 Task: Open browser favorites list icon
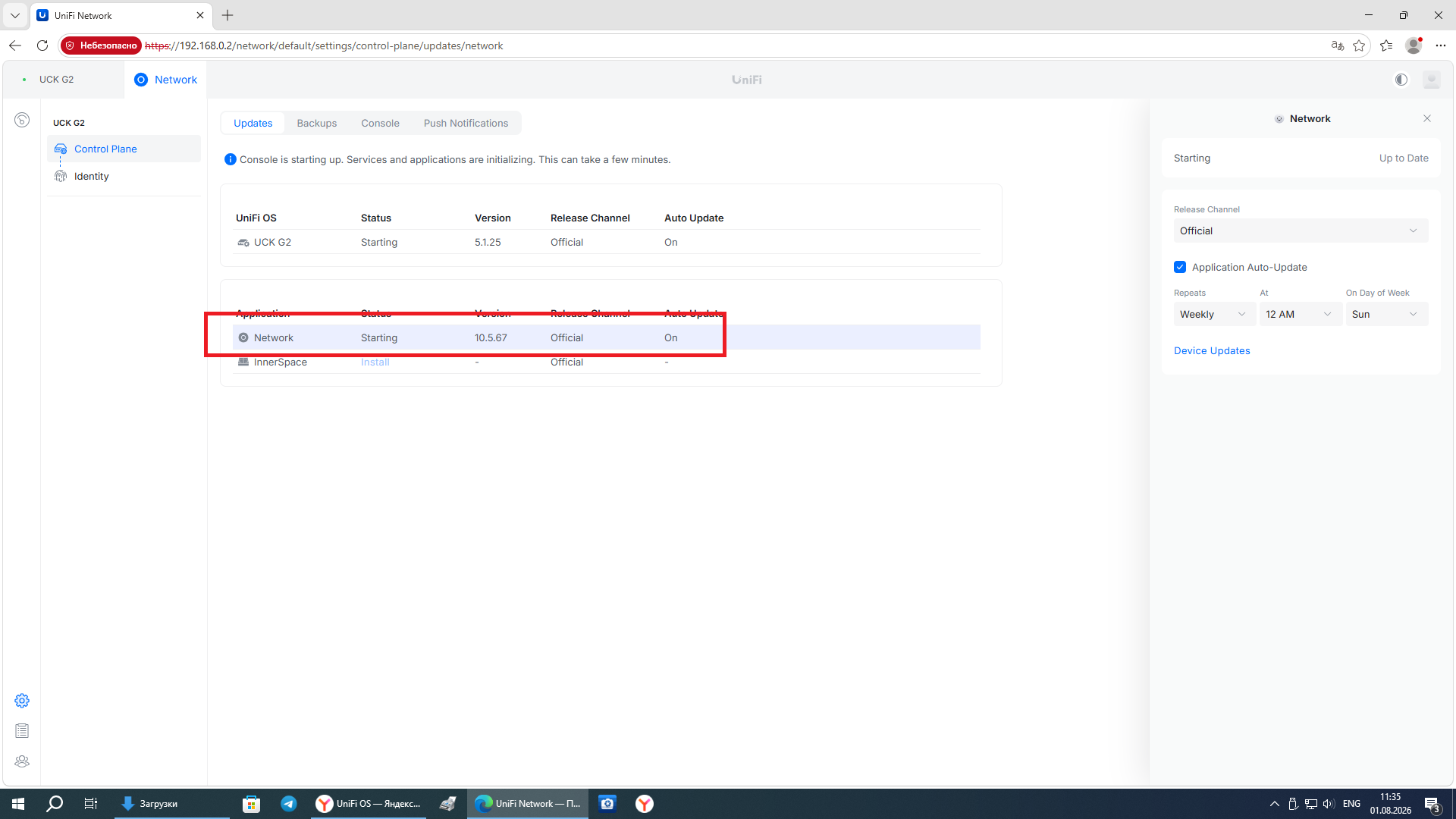1386,45
